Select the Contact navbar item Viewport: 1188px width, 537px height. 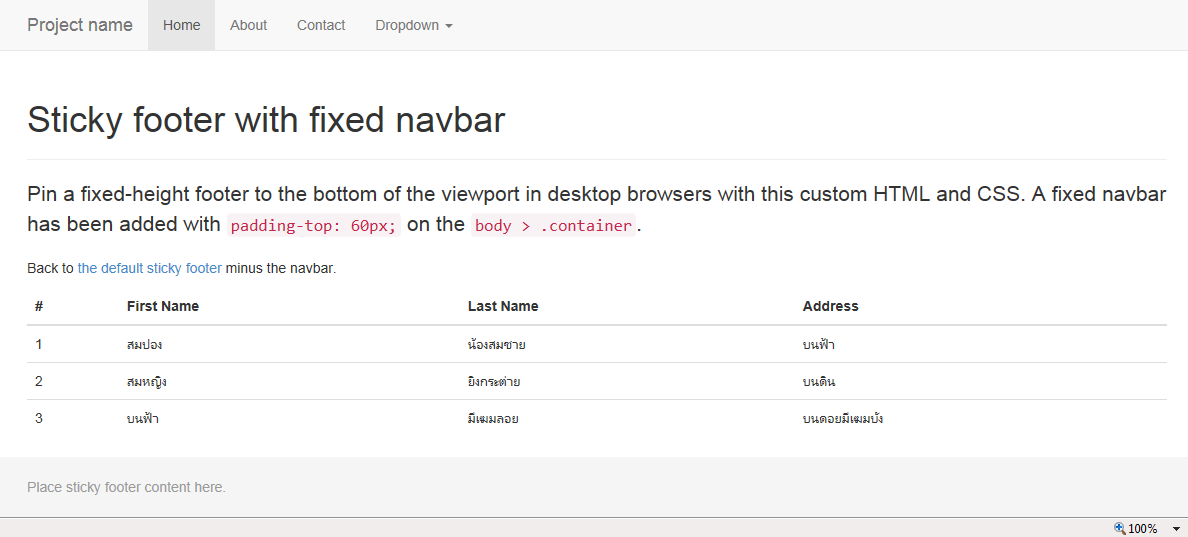[x=321, y=25]
